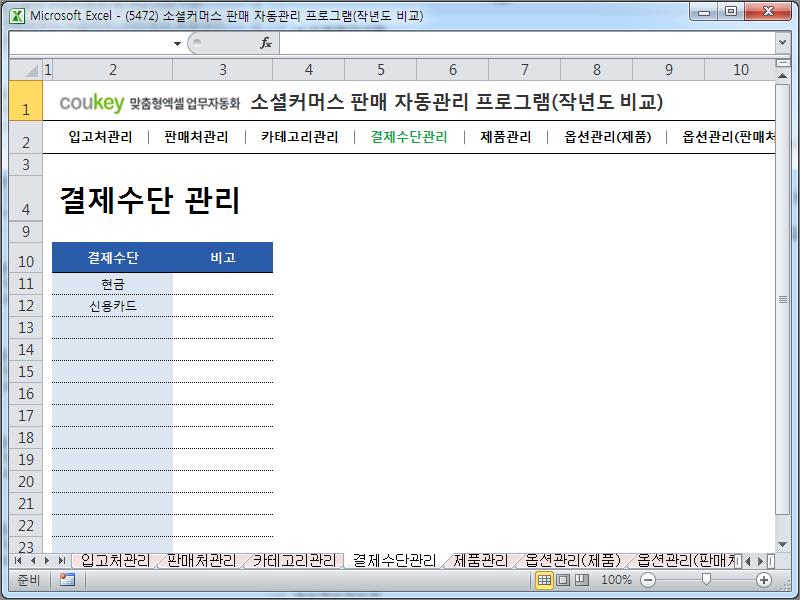The width and height of the screenshot is (800, 600).
Task: Select the row 10 header
Action: (26, 257)
